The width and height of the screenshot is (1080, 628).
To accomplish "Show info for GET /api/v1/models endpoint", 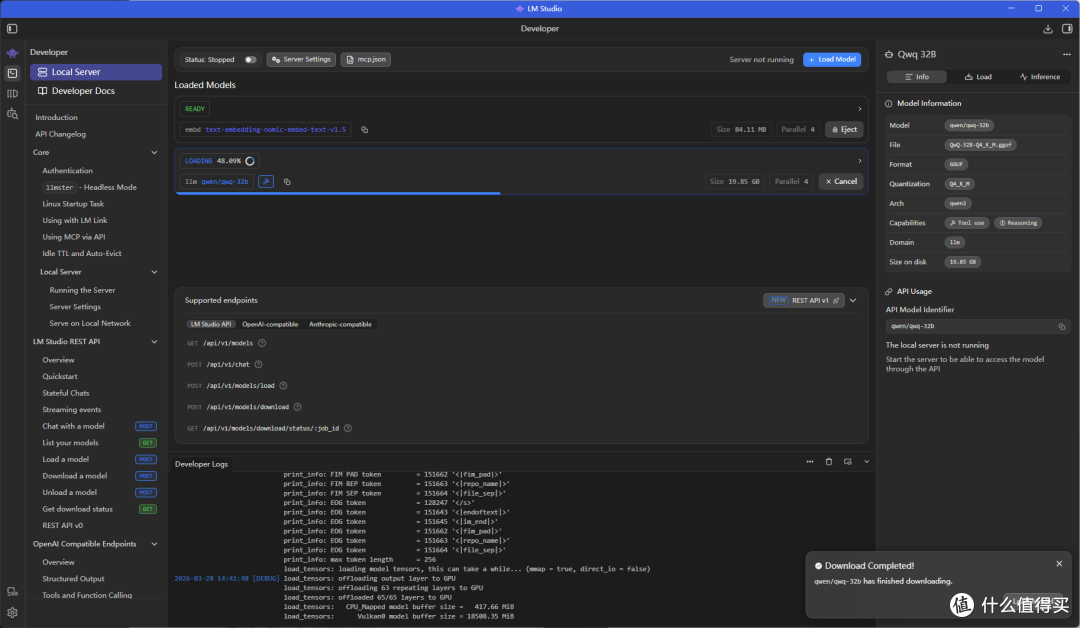I will tap(262, 343).
